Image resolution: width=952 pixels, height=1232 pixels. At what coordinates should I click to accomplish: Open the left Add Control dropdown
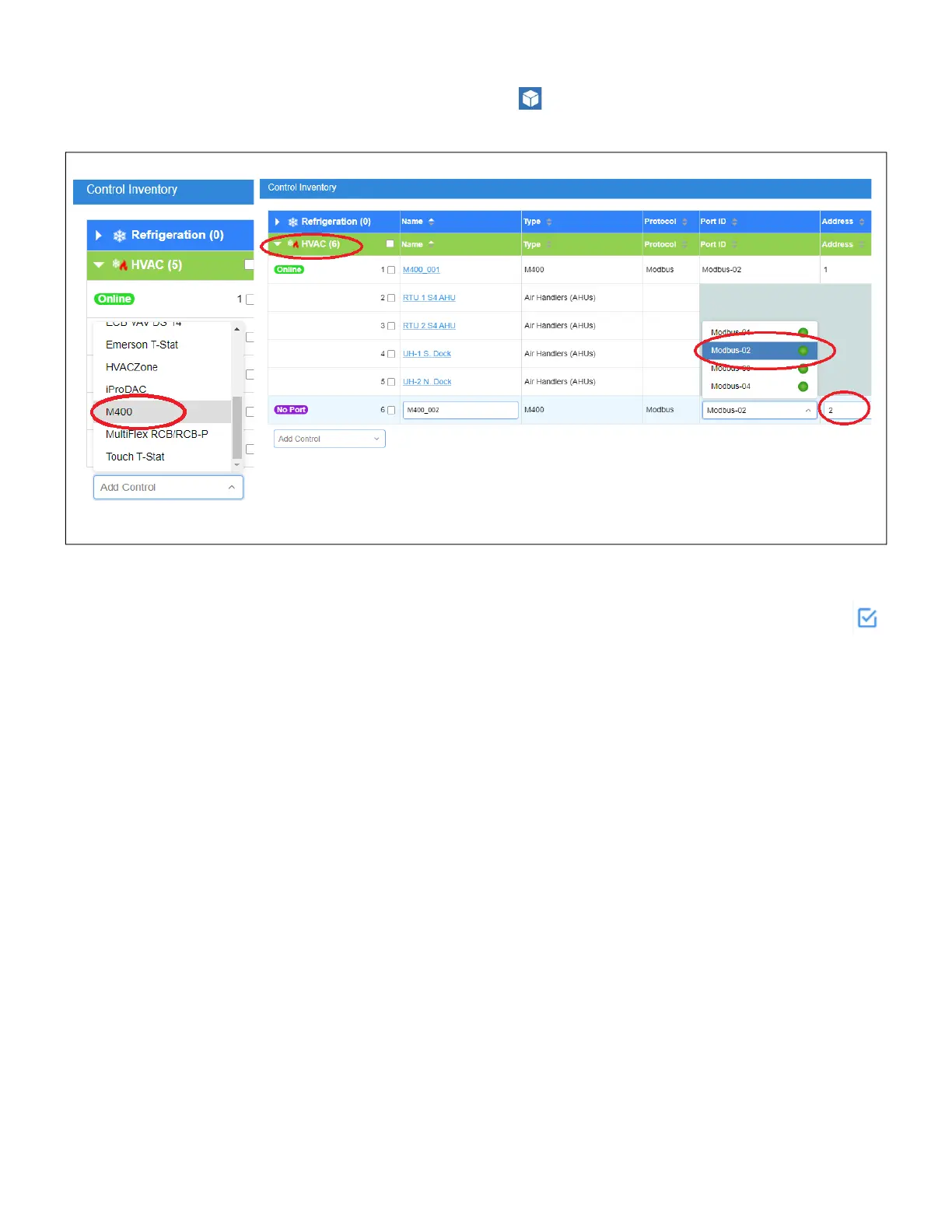tap(168, 487)
